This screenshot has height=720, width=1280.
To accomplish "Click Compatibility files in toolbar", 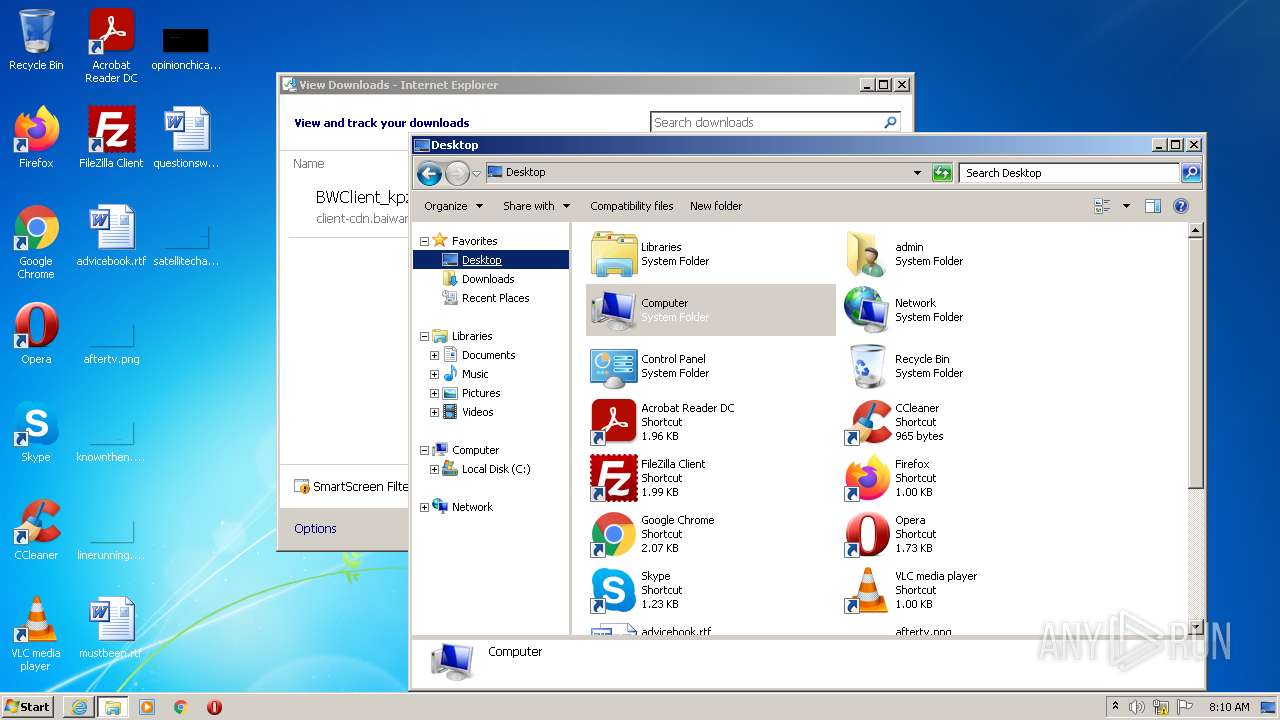I will click(x=631, y=206).
